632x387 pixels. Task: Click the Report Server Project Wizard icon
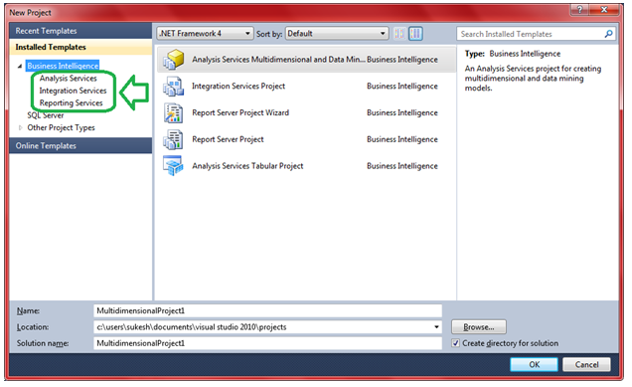click(174, 113)
